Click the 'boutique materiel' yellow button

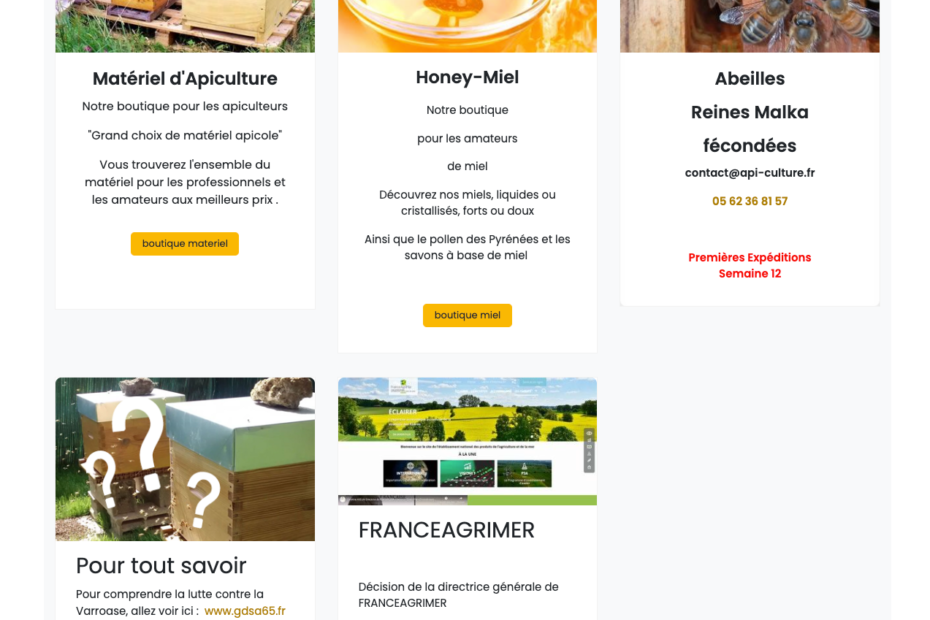tap(184, 244)
